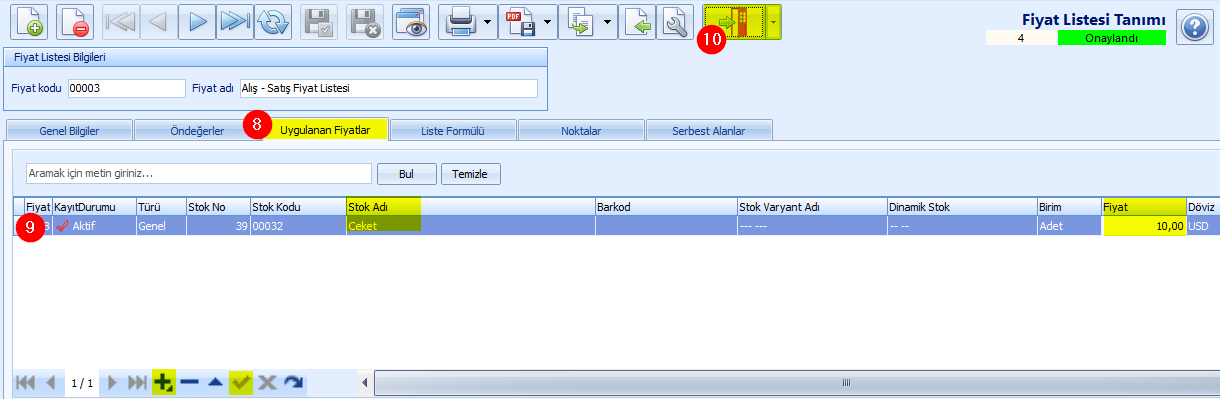Open the Liste Formülü tab
The width and height of the screenshot is (1220, 399).
(453, 131)
